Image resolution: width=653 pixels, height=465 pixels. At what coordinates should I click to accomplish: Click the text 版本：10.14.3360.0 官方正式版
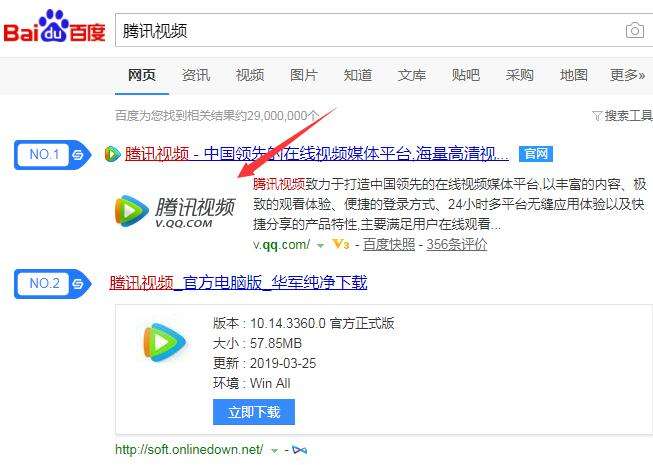pos(303,323)
